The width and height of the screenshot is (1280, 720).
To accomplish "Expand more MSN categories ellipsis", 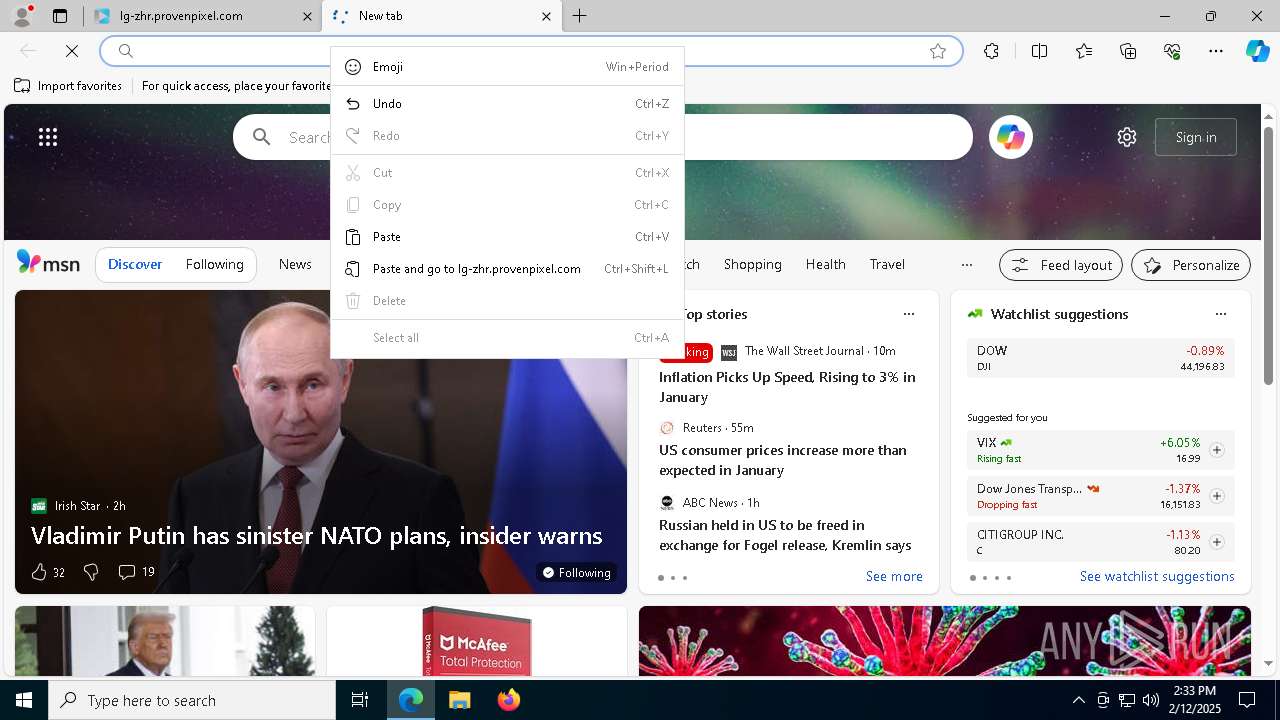I will 966,265.
